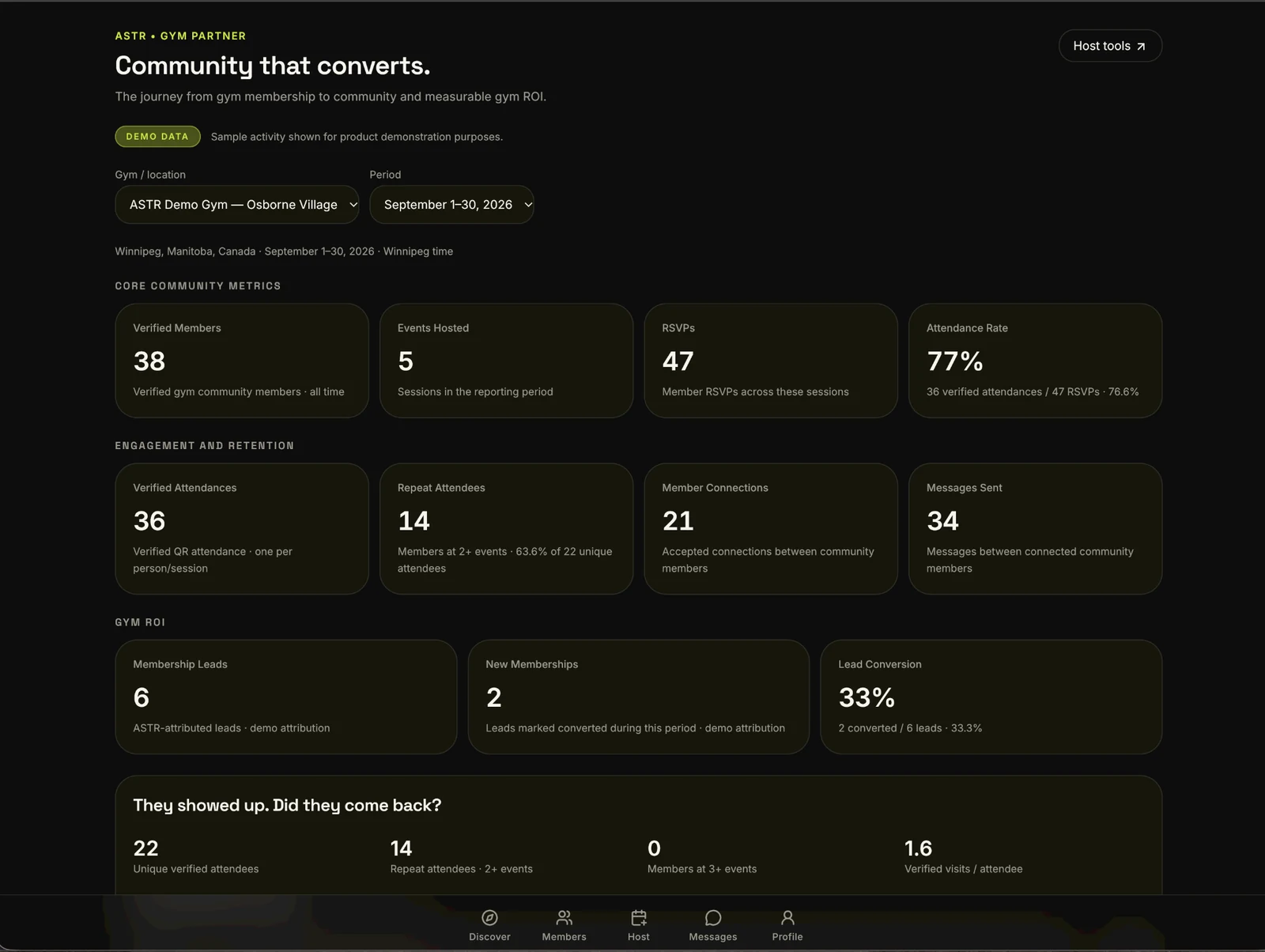Click the Messages Sent value 34
This screenshot has height=952, width=1265.
[942, 521]
